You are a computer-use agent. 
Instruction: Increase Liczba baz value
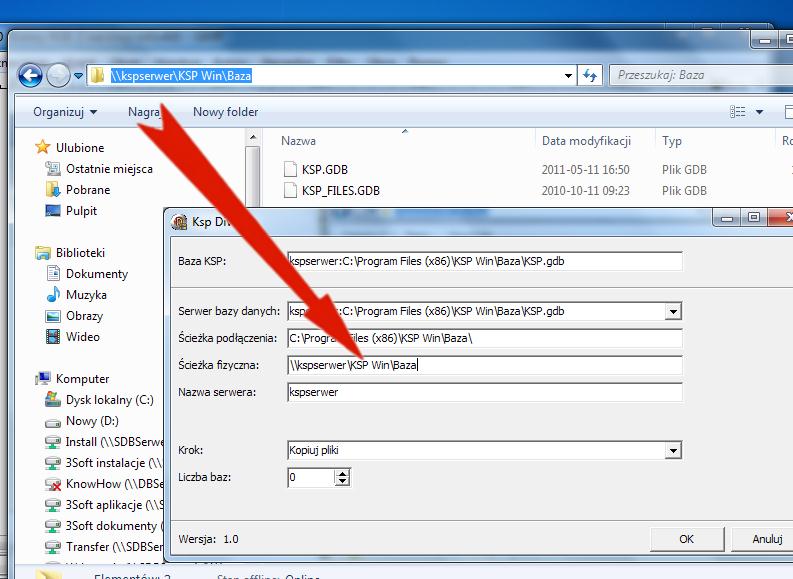(342, 473)
